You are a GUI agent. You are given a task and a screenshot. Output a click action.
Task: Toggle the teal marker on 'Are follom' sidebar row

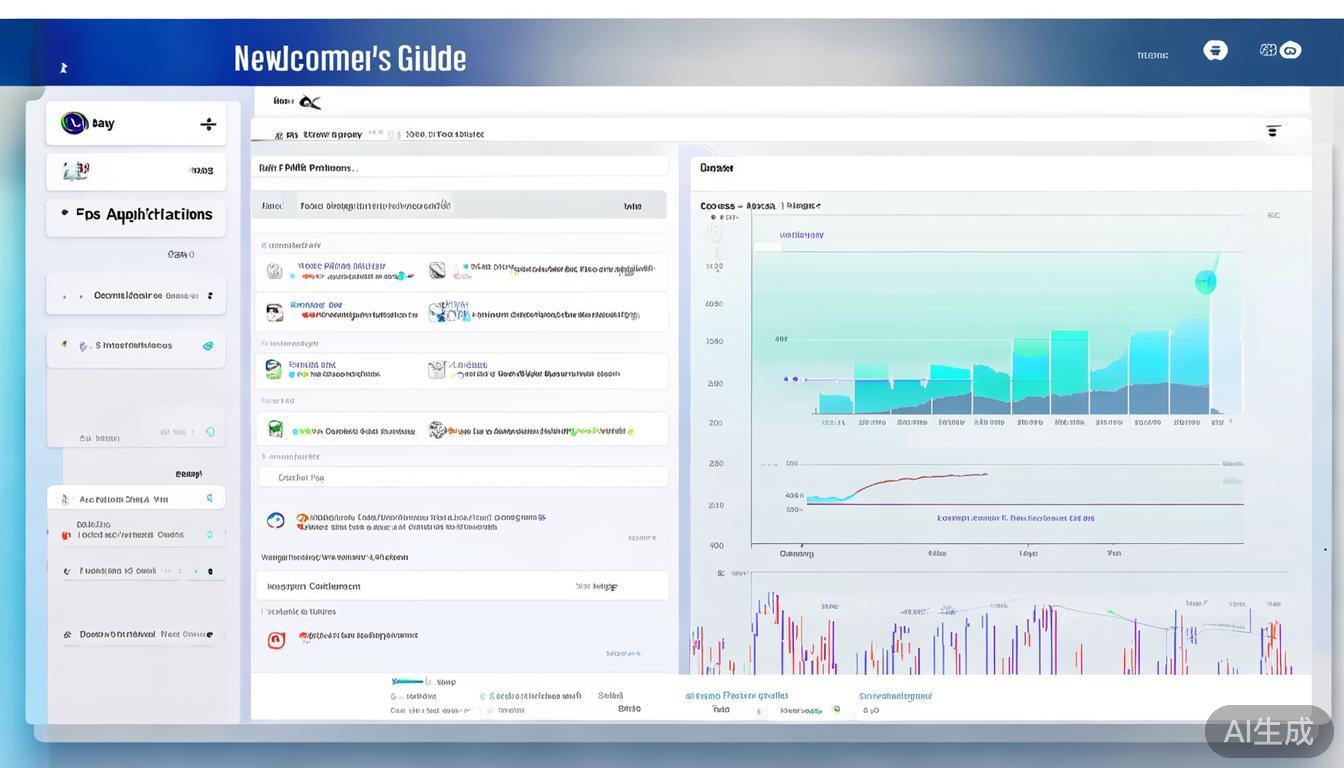pos(209,498)
